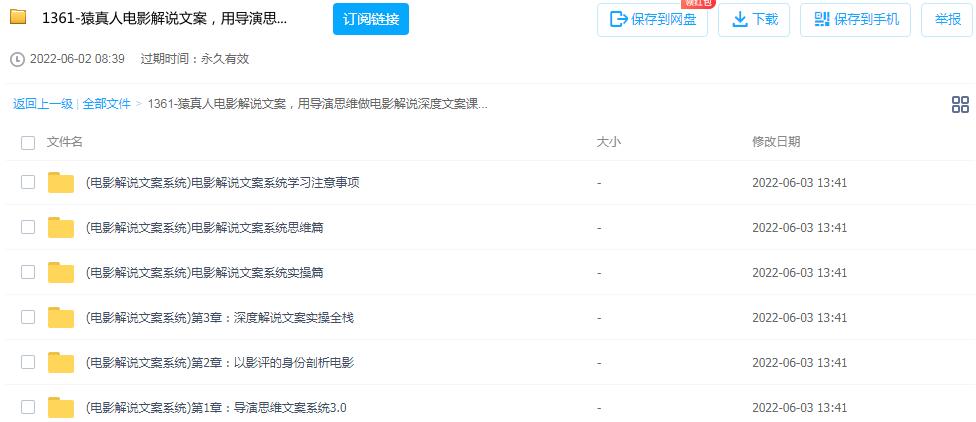This screenshot has height=422, width=976.
Task: Click the folder icon of 系统思维篇
Action: coord(61,227)
